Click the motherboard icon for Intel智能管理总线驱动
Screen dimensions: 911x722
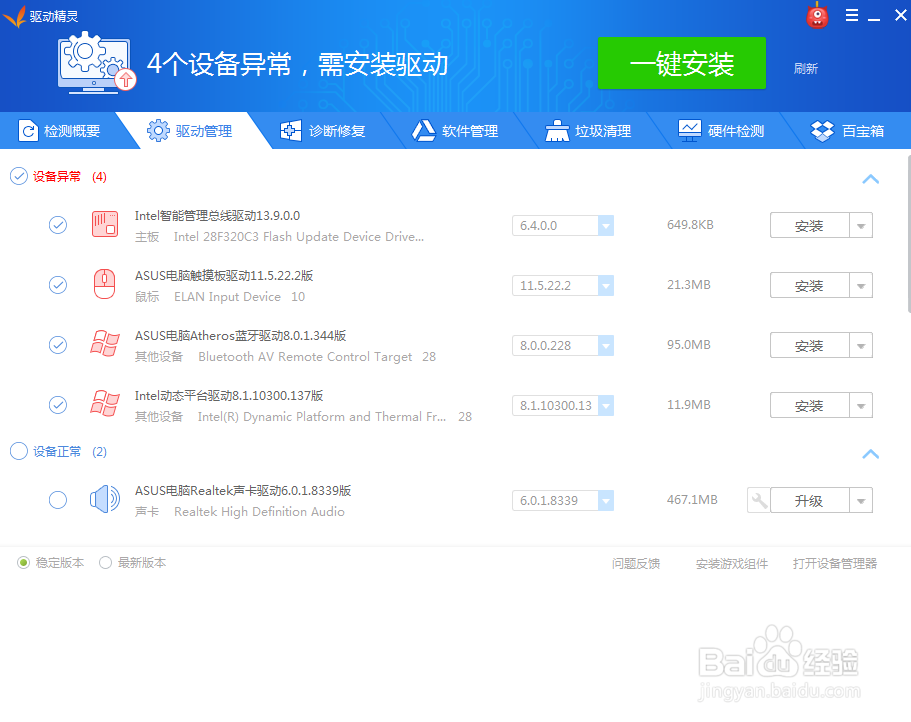(105, 224)
